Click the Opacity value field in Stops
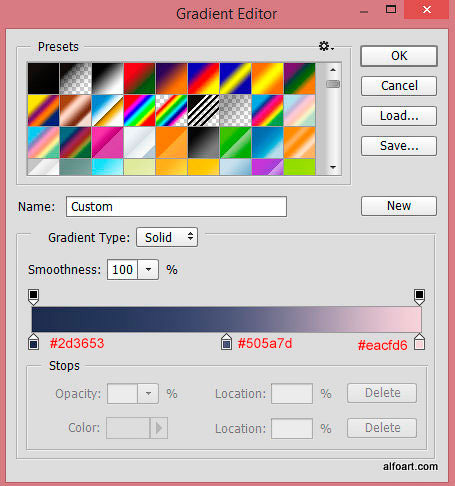This screenshot has height=486, width=455. pyautogui.click(x=122, y=394)
